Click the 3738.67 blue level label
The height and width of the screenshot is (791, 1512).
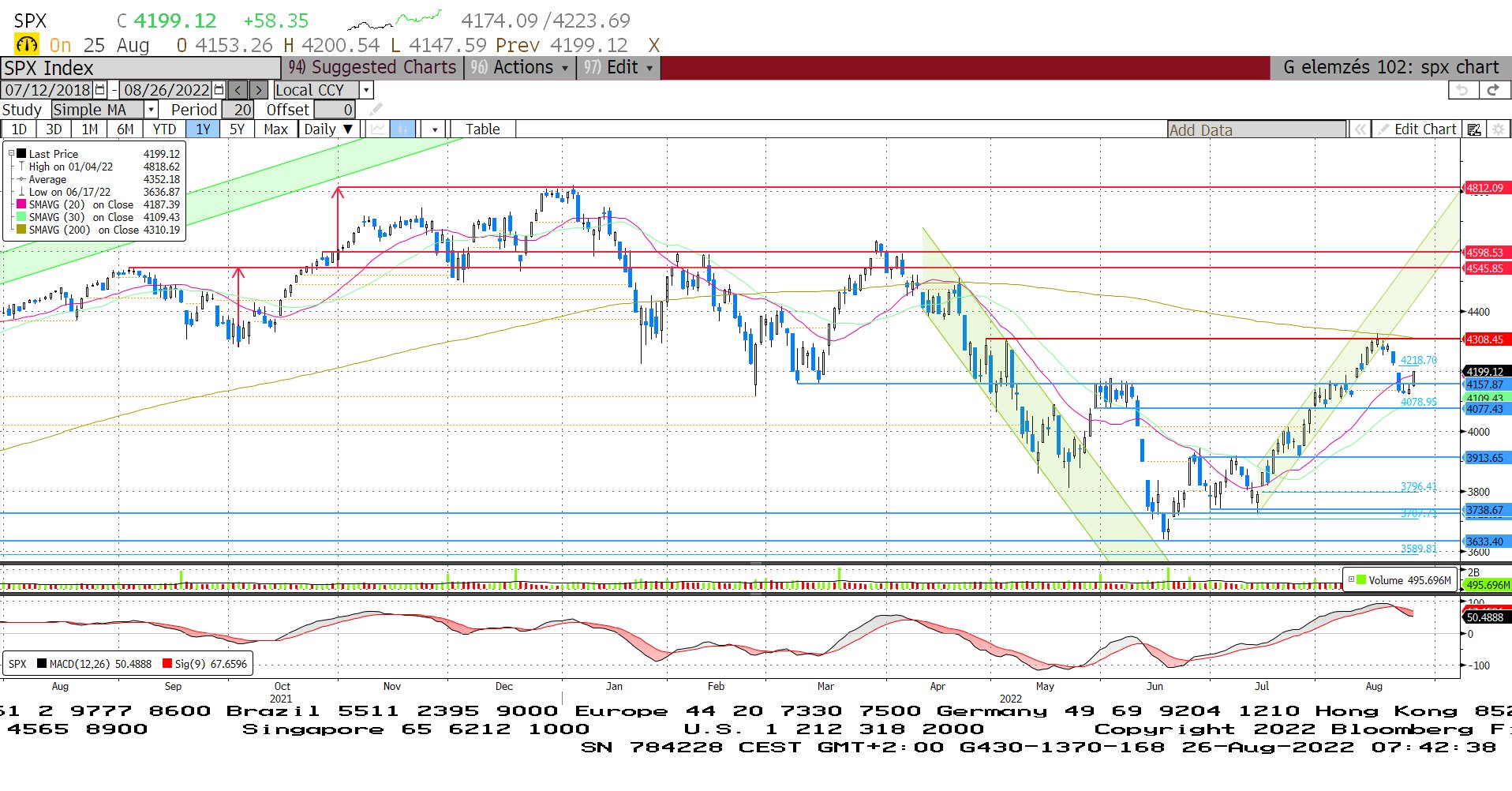click(x=1486, y=510)
